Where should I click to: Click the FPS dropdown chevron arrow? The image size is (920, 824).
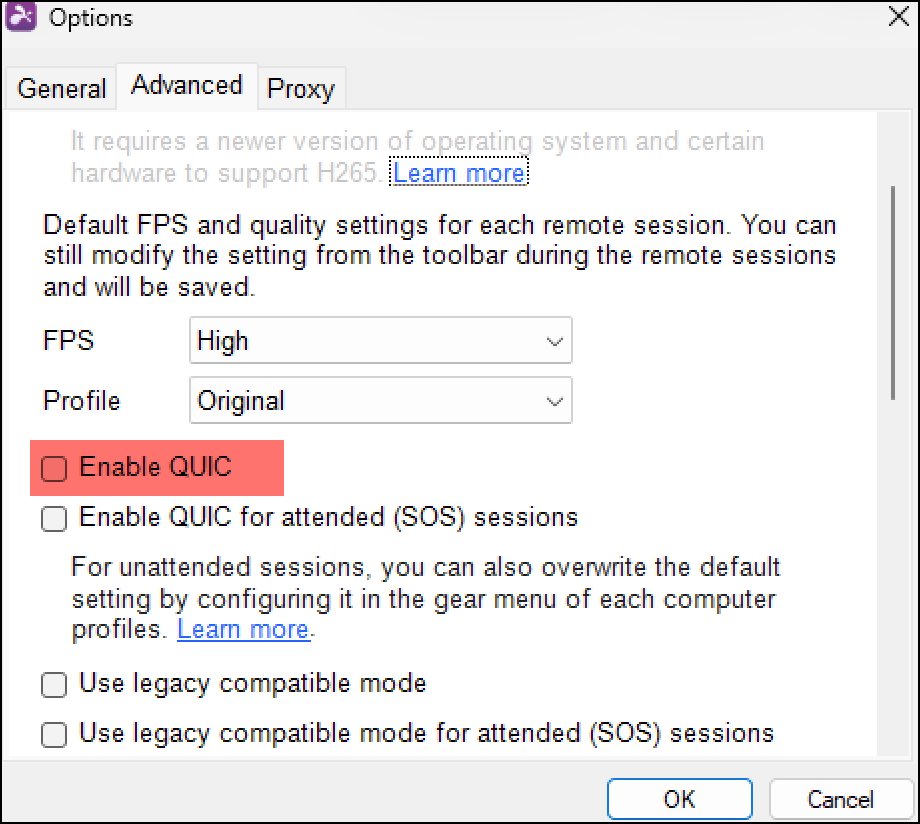click(x=554, y=341)
